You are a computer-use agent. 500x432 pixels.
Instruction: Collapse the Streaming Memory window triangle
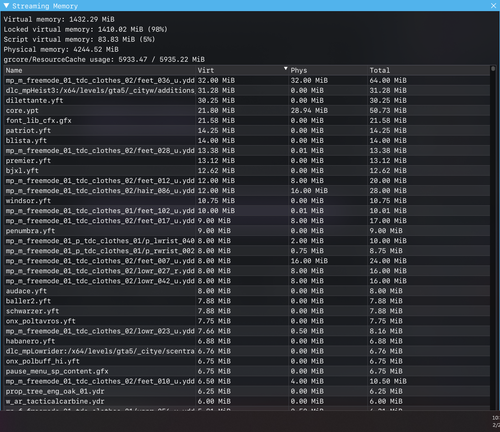pos(6,5)
